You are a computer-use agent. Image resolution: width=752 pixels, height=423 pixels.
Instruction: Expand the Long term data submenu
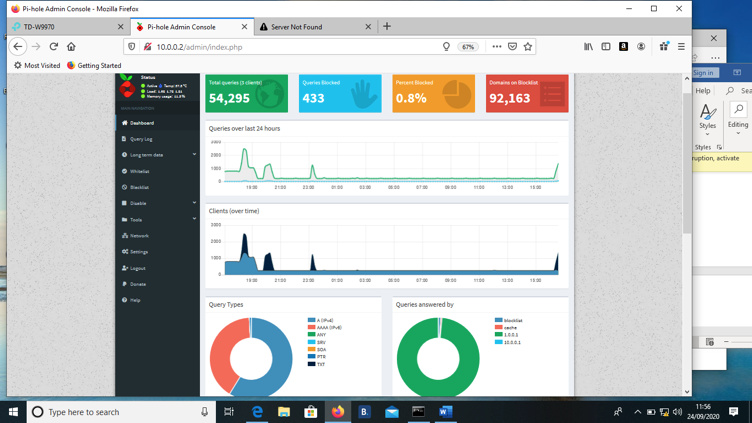(x=146, y=155)
